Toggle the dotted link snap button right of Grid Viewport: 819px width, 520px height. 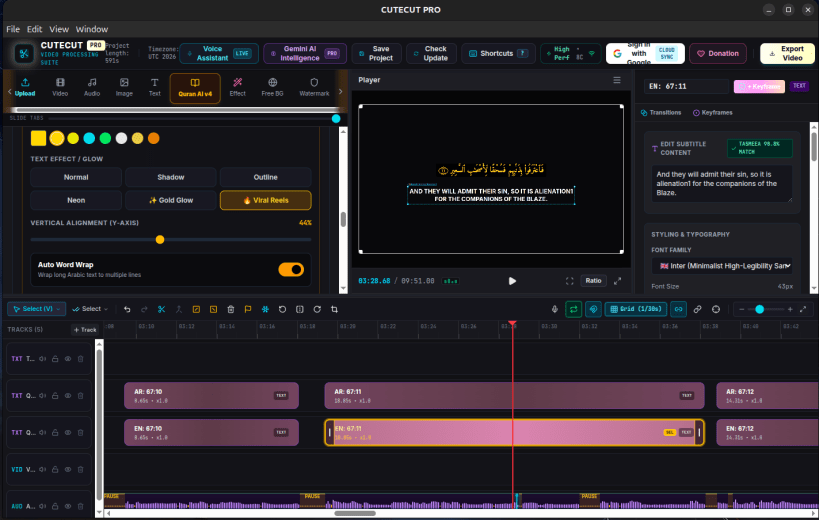pyautogui.click(x=678, y=309)
